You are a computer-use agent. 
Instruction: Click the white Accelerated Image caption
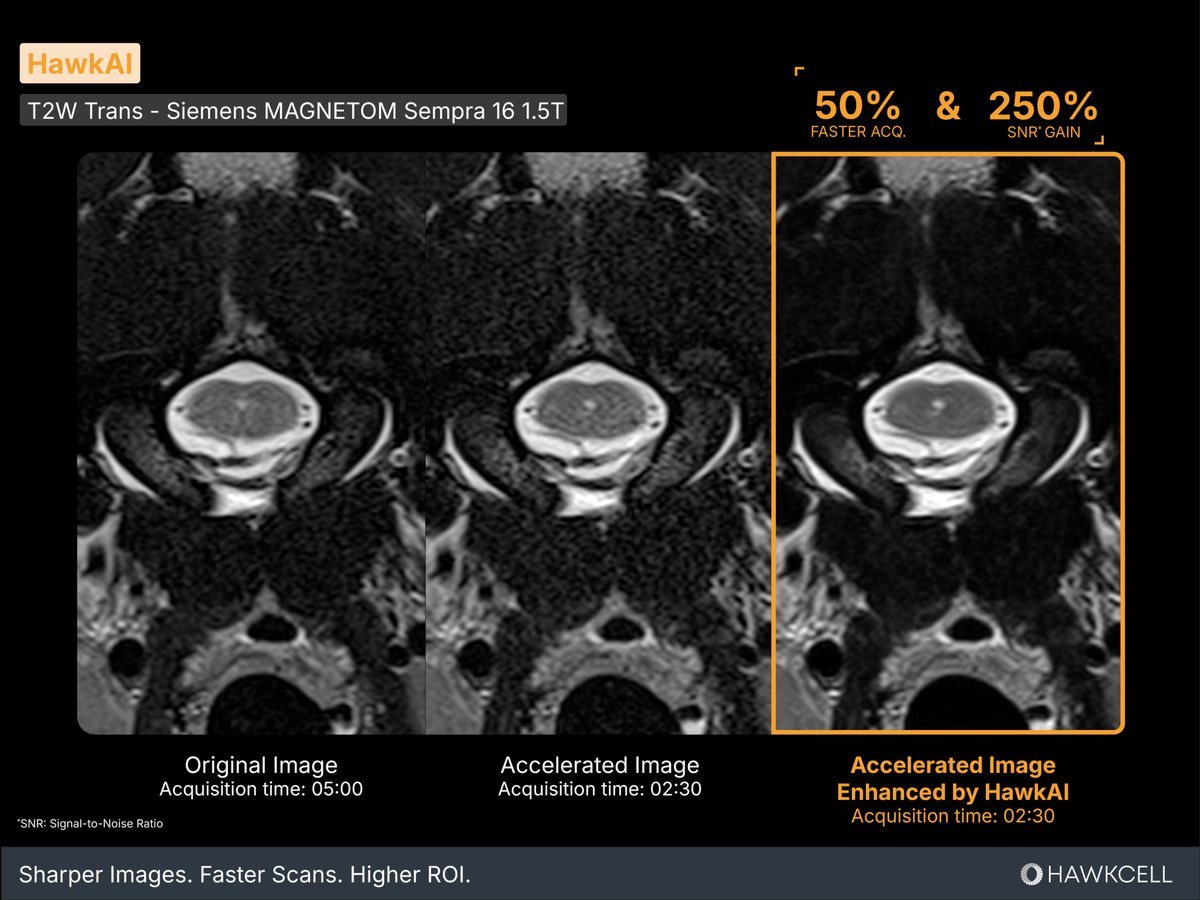pyautogui.click(x=600, y=766)
